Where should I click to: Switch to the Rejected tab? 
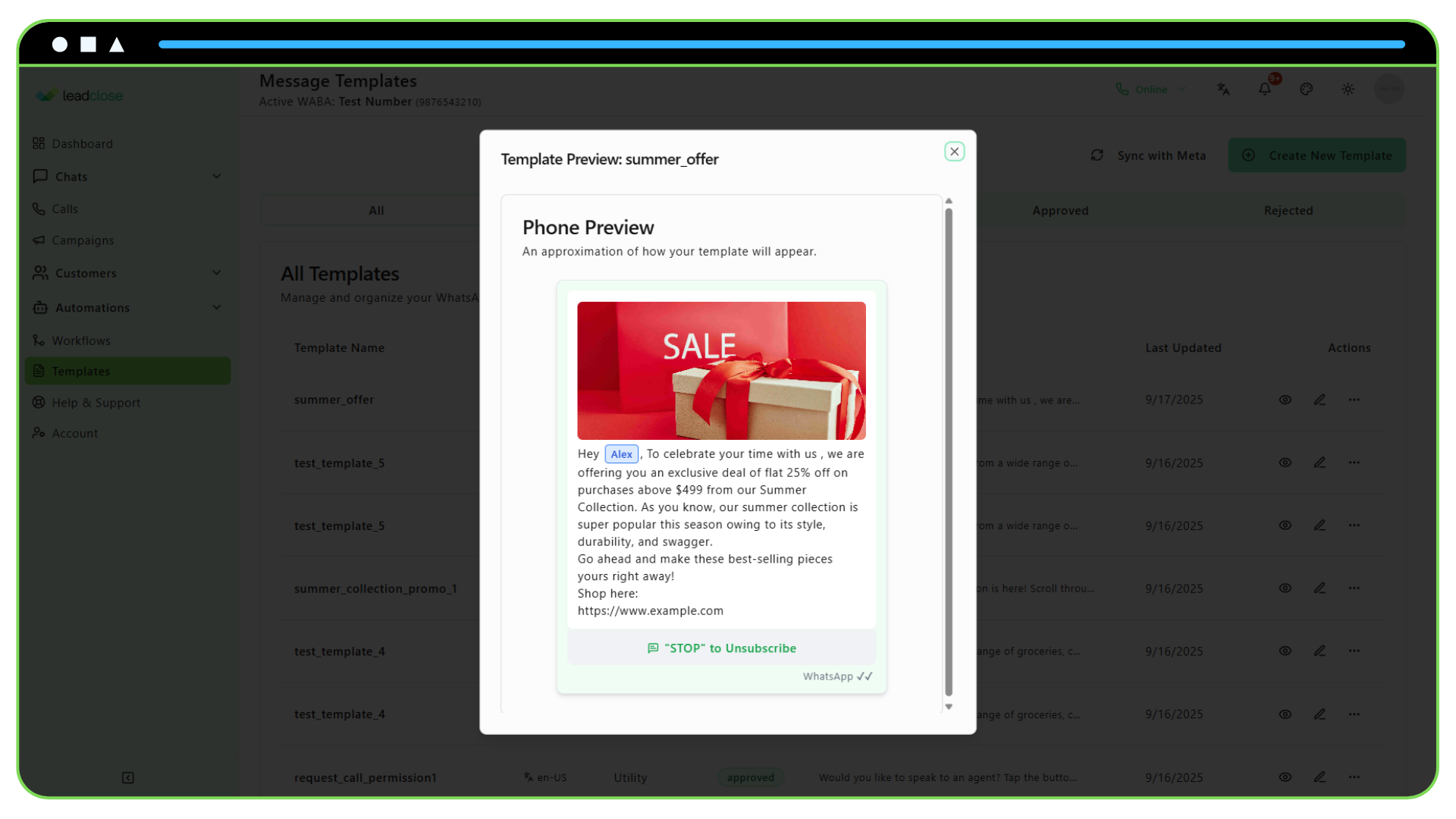coord(1288,210)
